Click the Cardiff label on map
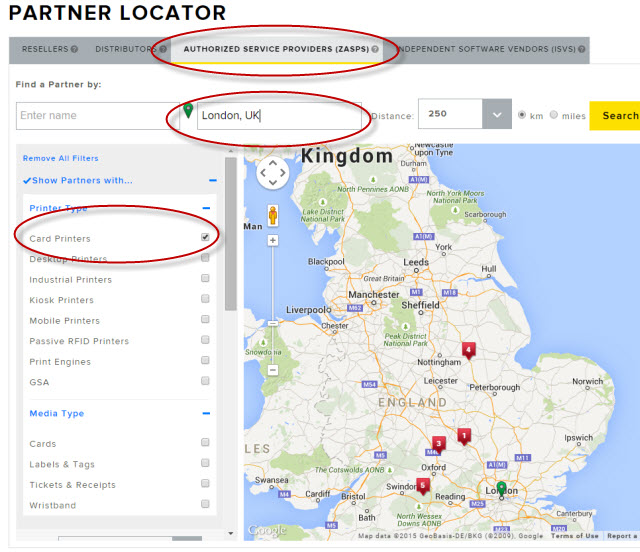Image resolution: width=640 pixels, height=552 pixels. click(318, 494)
